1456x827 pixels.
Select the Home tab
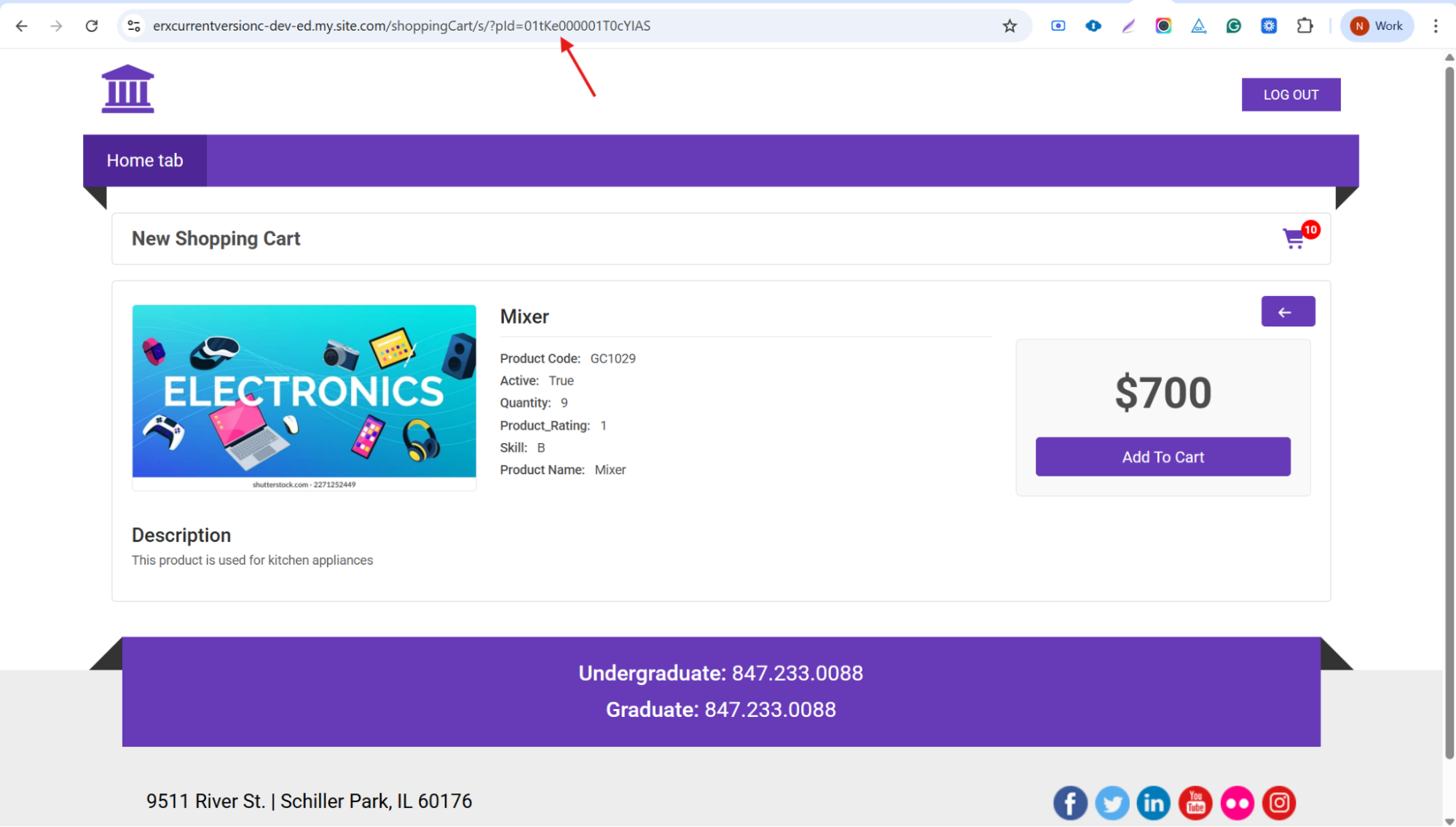[x=145, y=160]
